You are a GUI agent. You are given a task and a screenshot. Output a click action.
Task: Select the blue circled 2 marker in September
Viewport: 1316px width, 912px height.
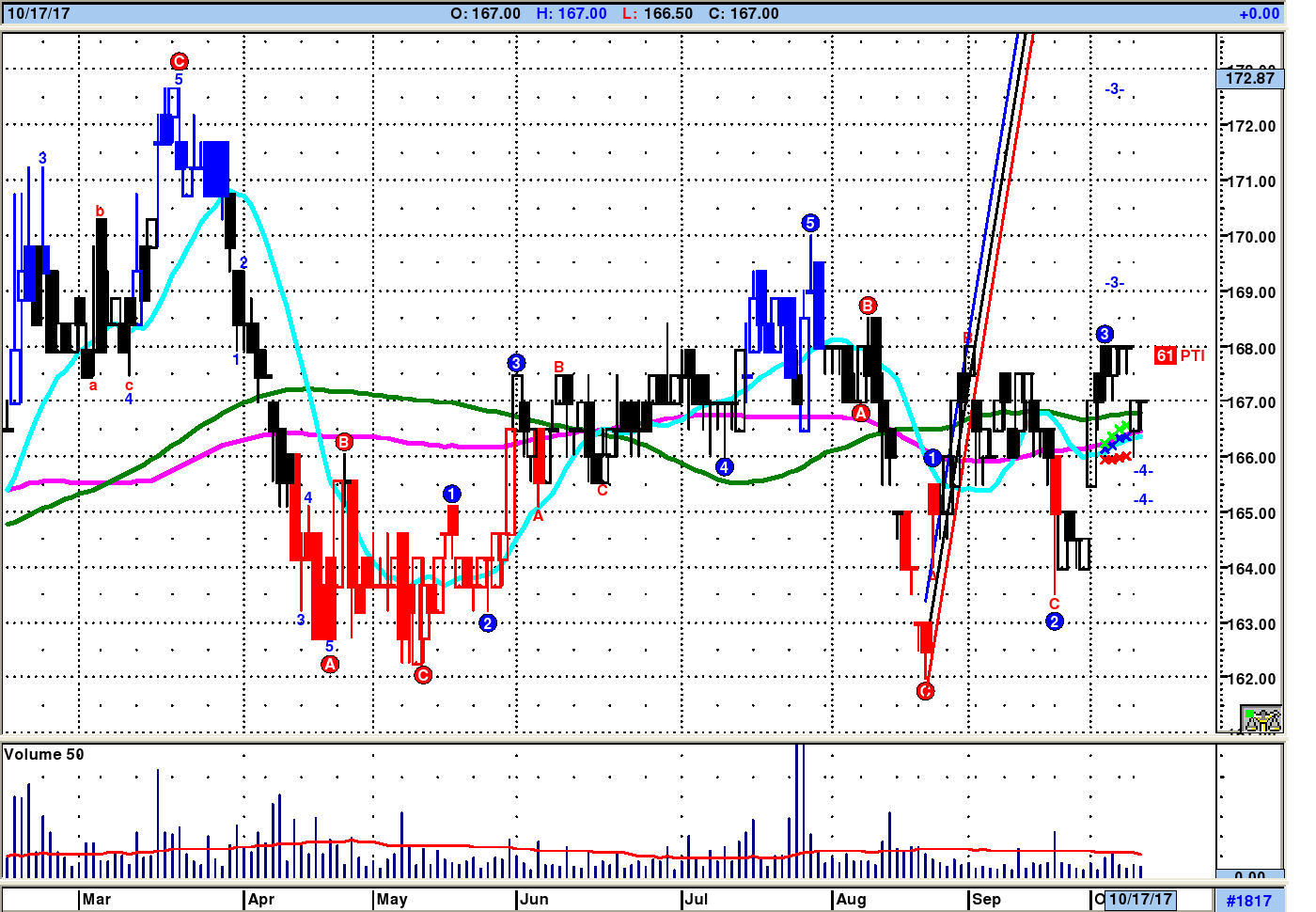(x=1054, y=621)
